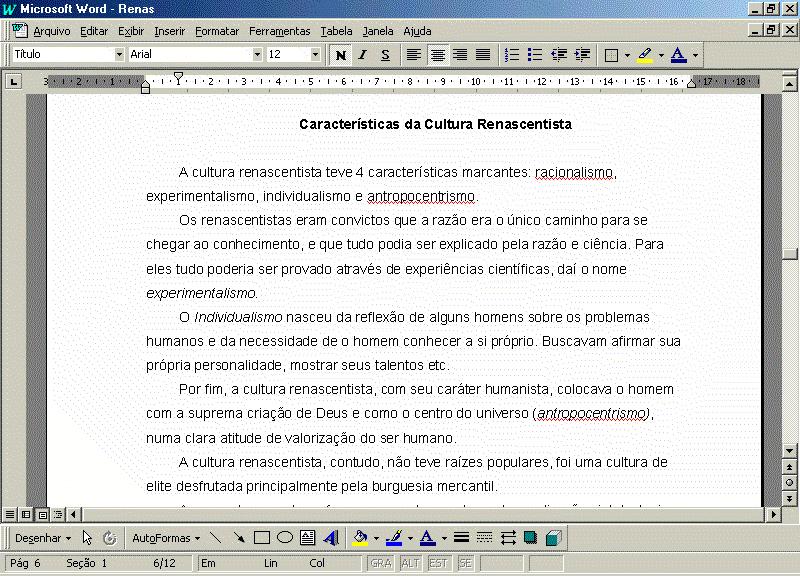Image resolution: width=800 pixels, height=576 pixels.
Task: Open line color dropdown arrow
Action: (410, 538)
